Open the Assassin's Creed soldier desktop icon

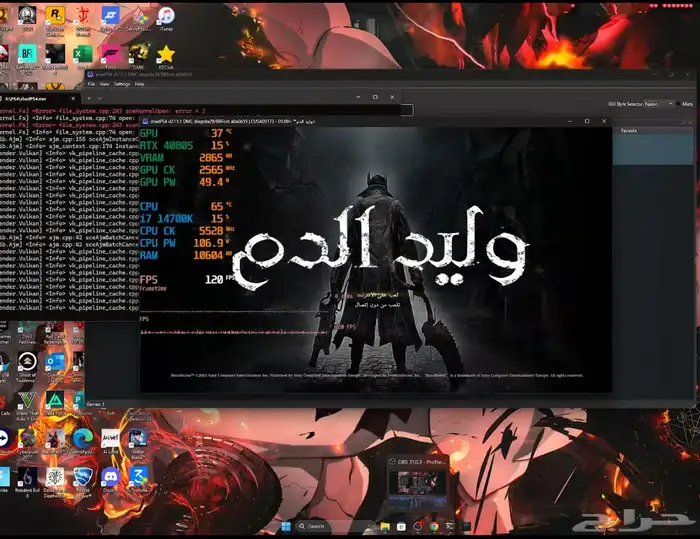click(x=55, y=439)
